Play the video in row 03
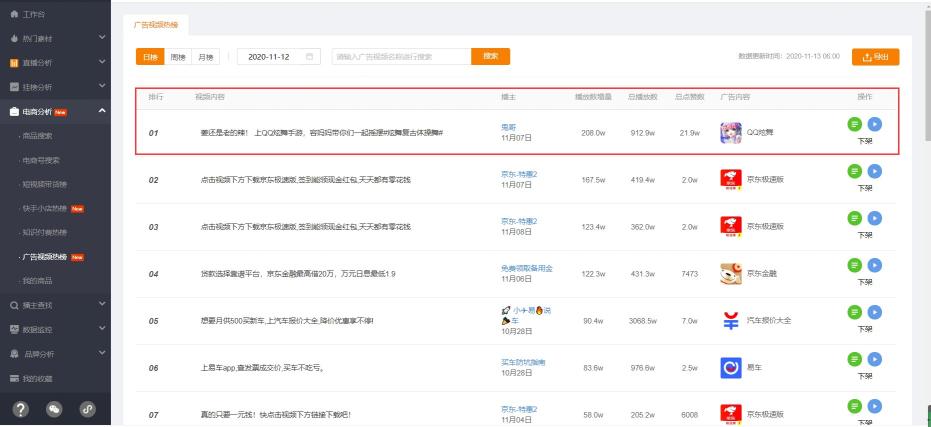Viewport: 931px width, 427px height. pos(875,218)
